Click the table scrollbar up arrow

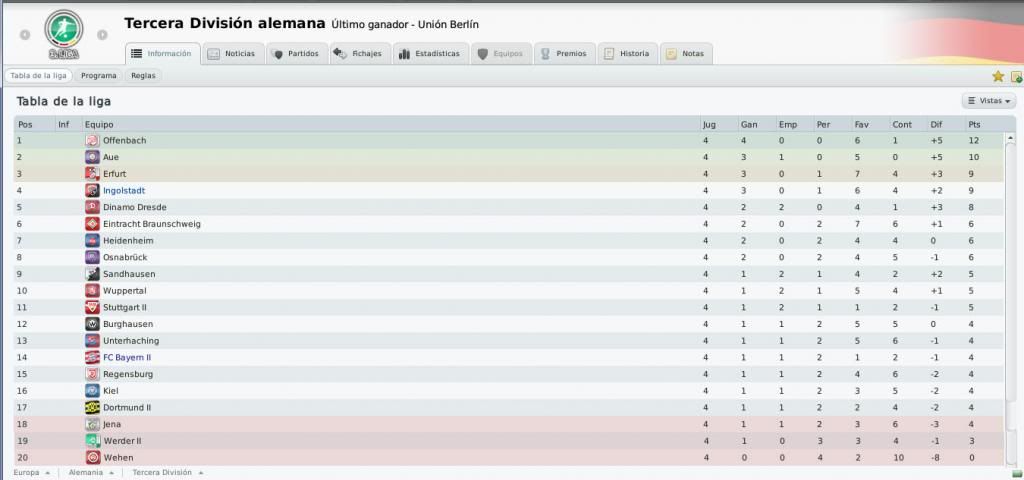click(1010, 138)
